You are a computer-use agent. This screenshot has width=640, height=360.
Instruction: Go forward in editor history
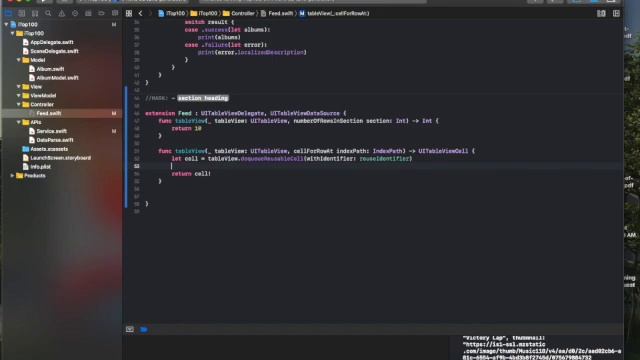[150, 13]
